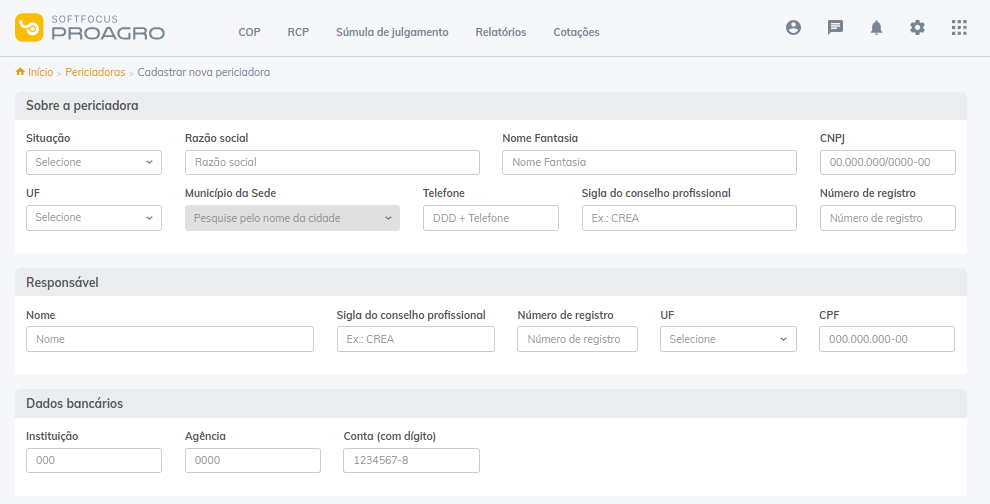Navigate to Periciadoras breadcrumb link
990x504 pixels.
[x=95, y=72]
